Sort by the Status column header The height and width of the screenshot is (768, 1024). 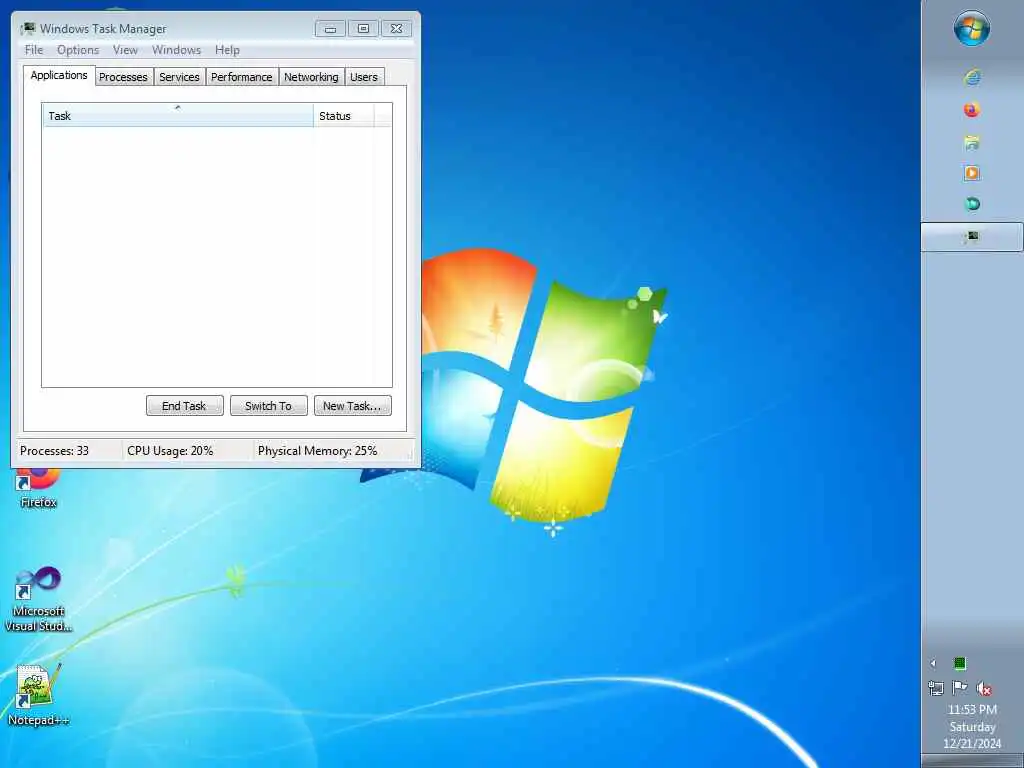coord(344,116)
